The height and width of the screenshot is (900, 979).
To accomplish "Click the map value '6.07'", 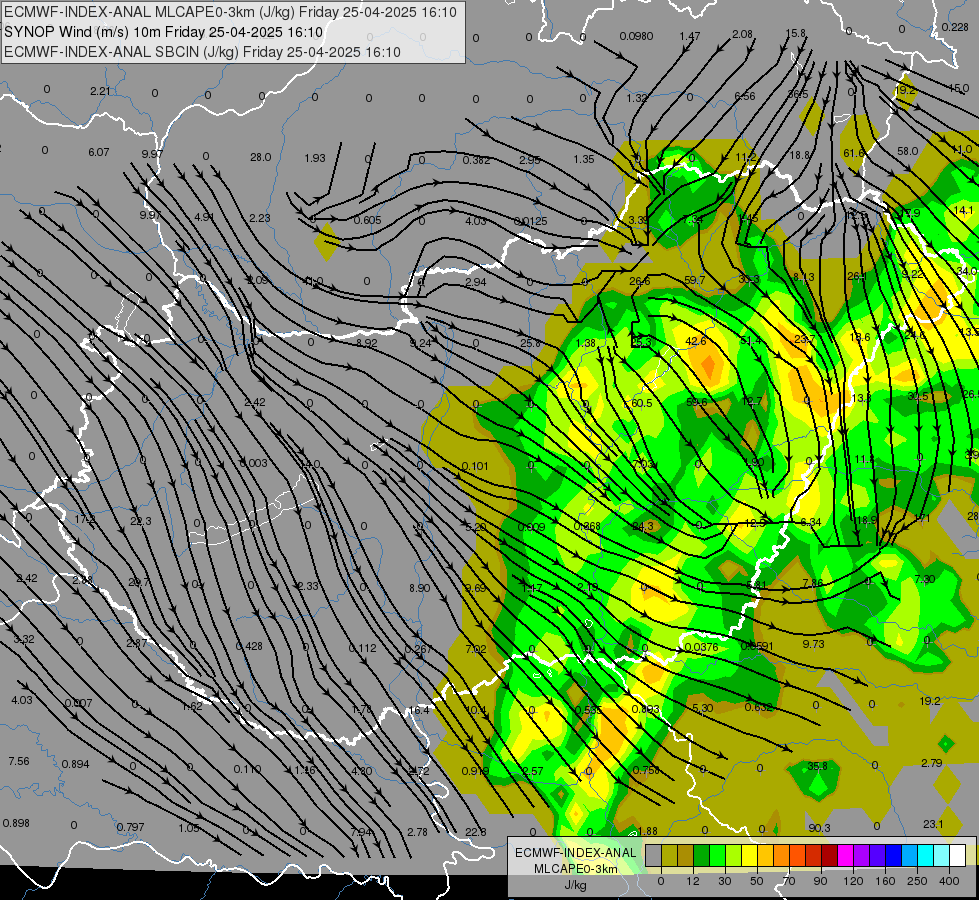I will pyautogui.click(x=99, y=152).
